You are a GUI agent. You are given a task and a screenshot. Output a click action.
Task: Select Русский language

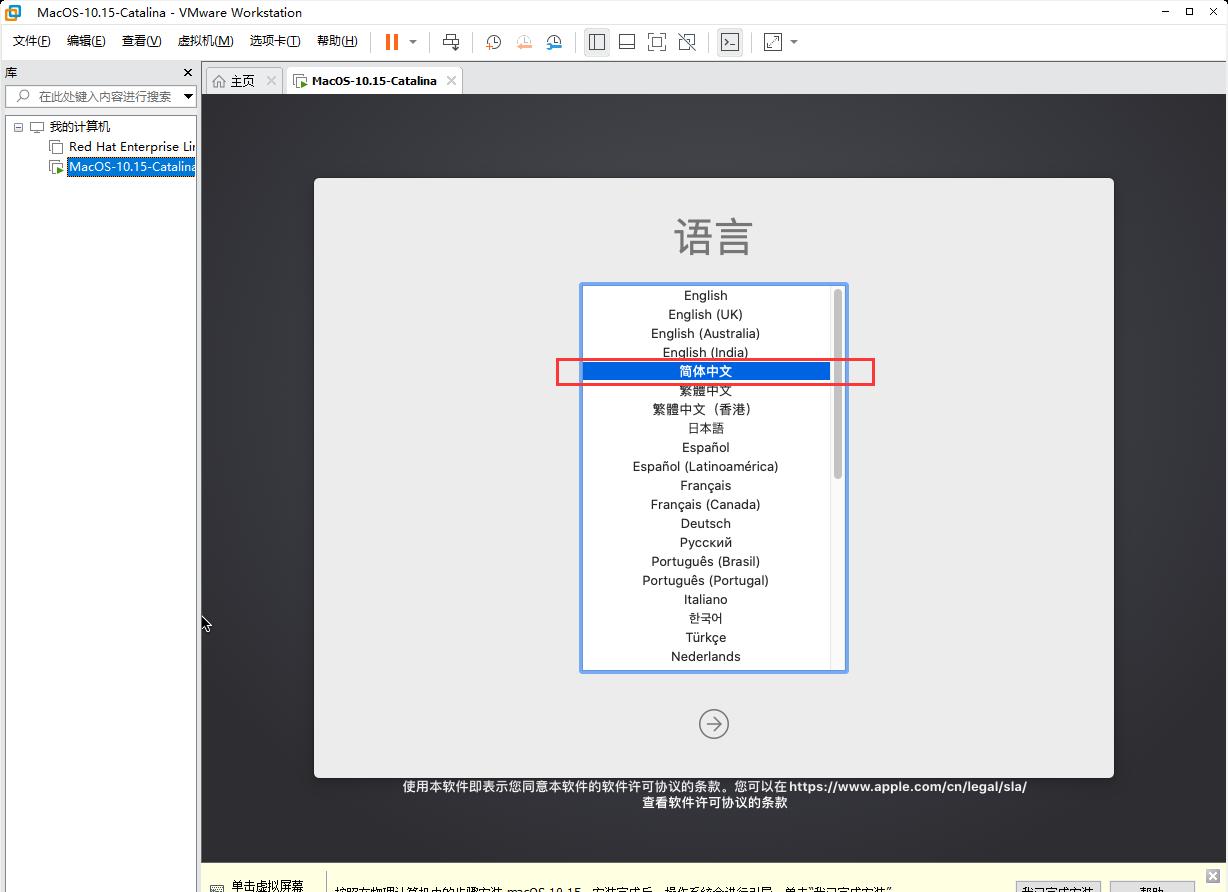pyautogui.click(x=706, y=542)
